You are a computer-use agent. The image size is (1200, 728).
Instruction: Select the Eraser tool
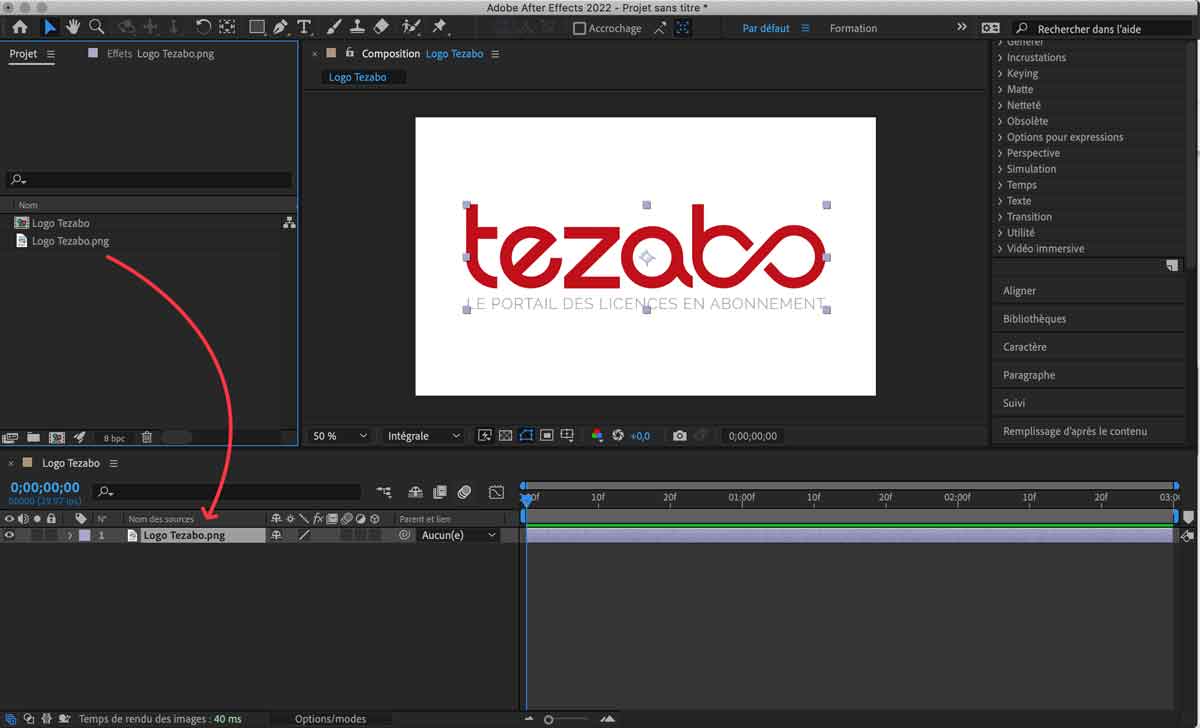point(380,27)
